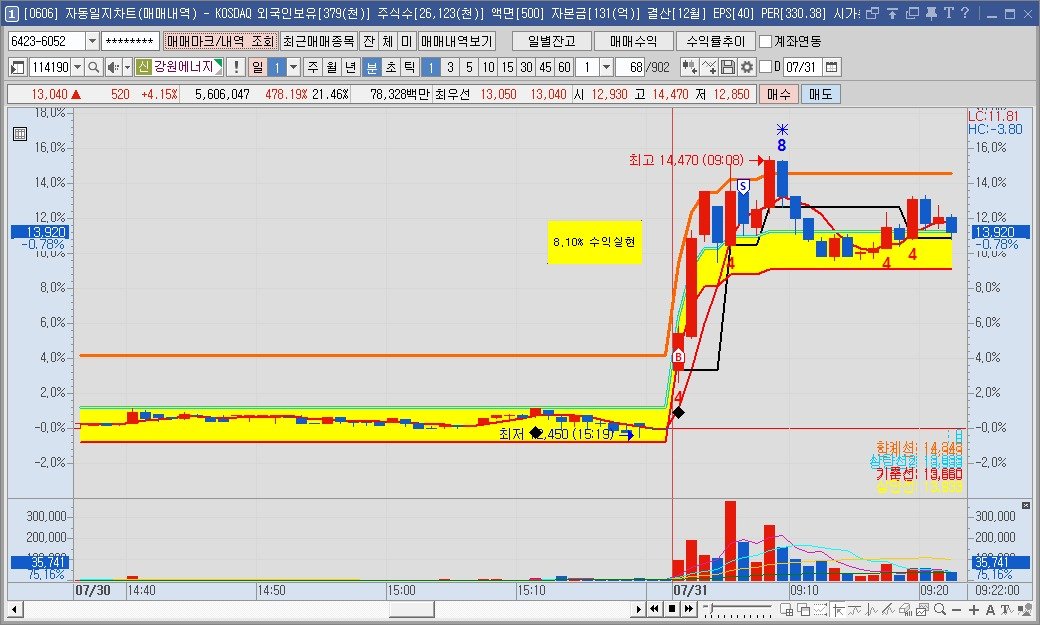Open the stock code 114190 dropdown

77,67
